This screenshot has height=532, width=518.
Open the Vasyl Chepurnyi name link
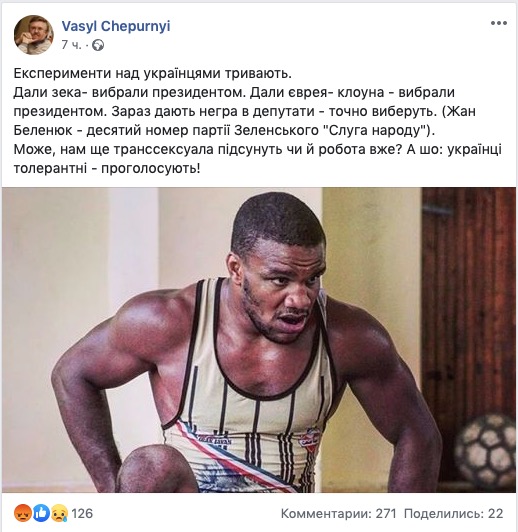coord(116,26)
